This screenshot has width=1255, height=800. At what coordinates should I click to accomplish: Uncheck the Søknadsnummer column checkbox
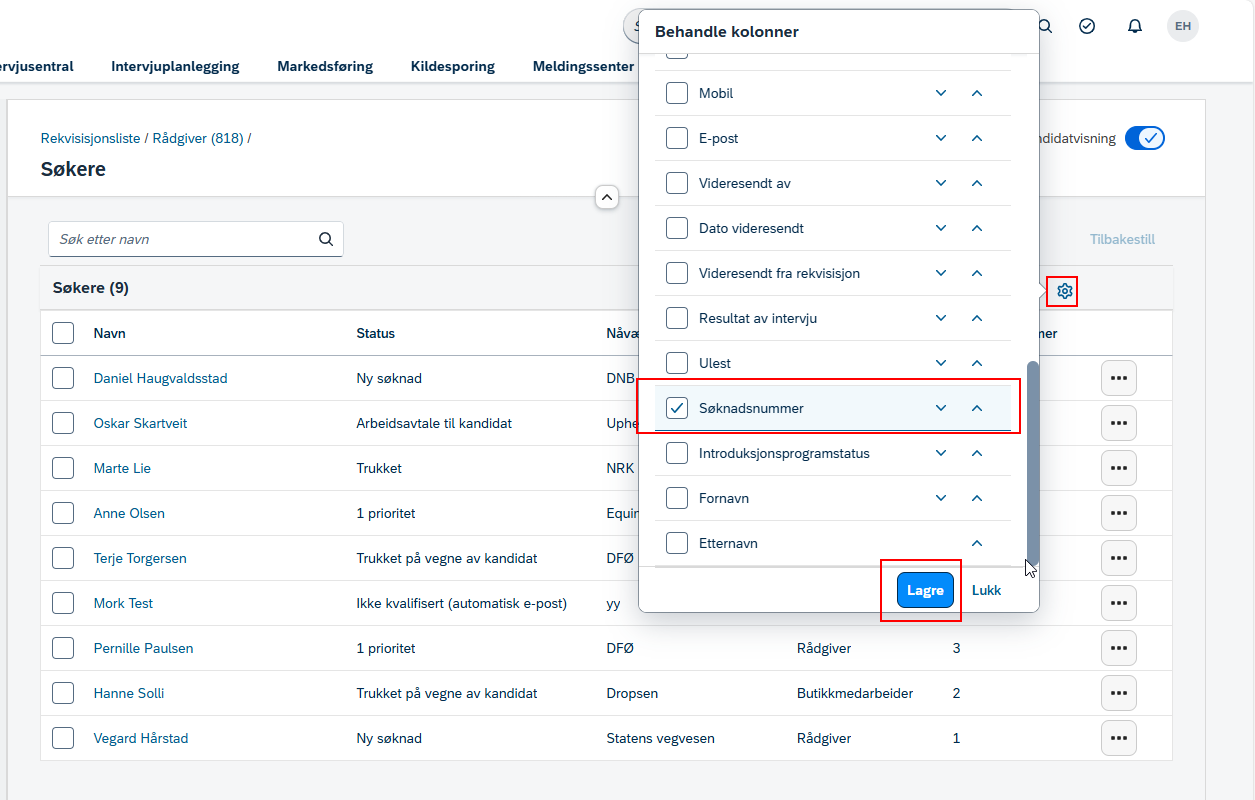(x=677, y=408)
